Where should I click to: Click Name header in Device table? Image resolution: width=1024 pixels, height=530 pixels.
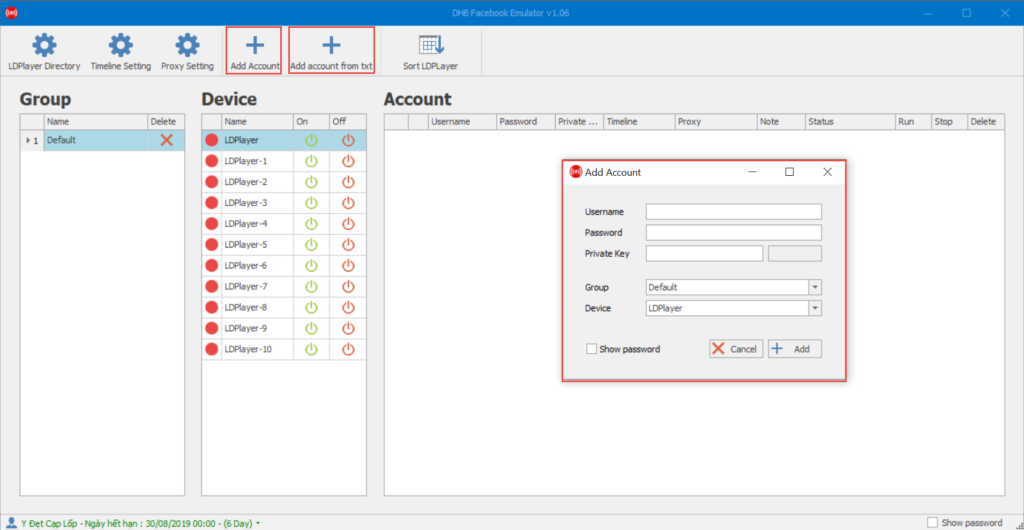258,121
